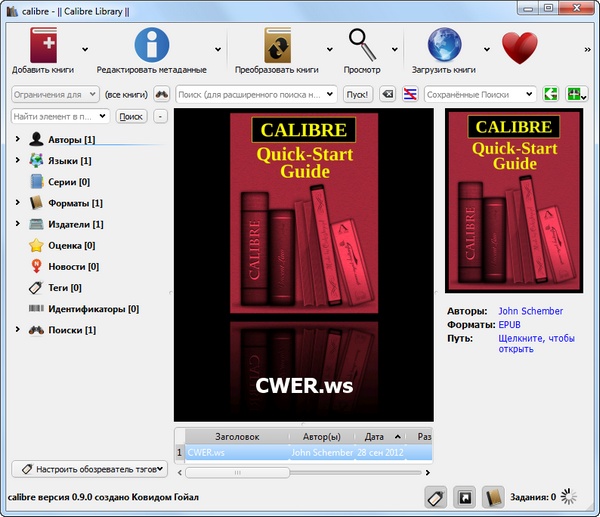Open the Add books dropdown arrow
This screenshot has width=600, height=517.
(85, 48)
